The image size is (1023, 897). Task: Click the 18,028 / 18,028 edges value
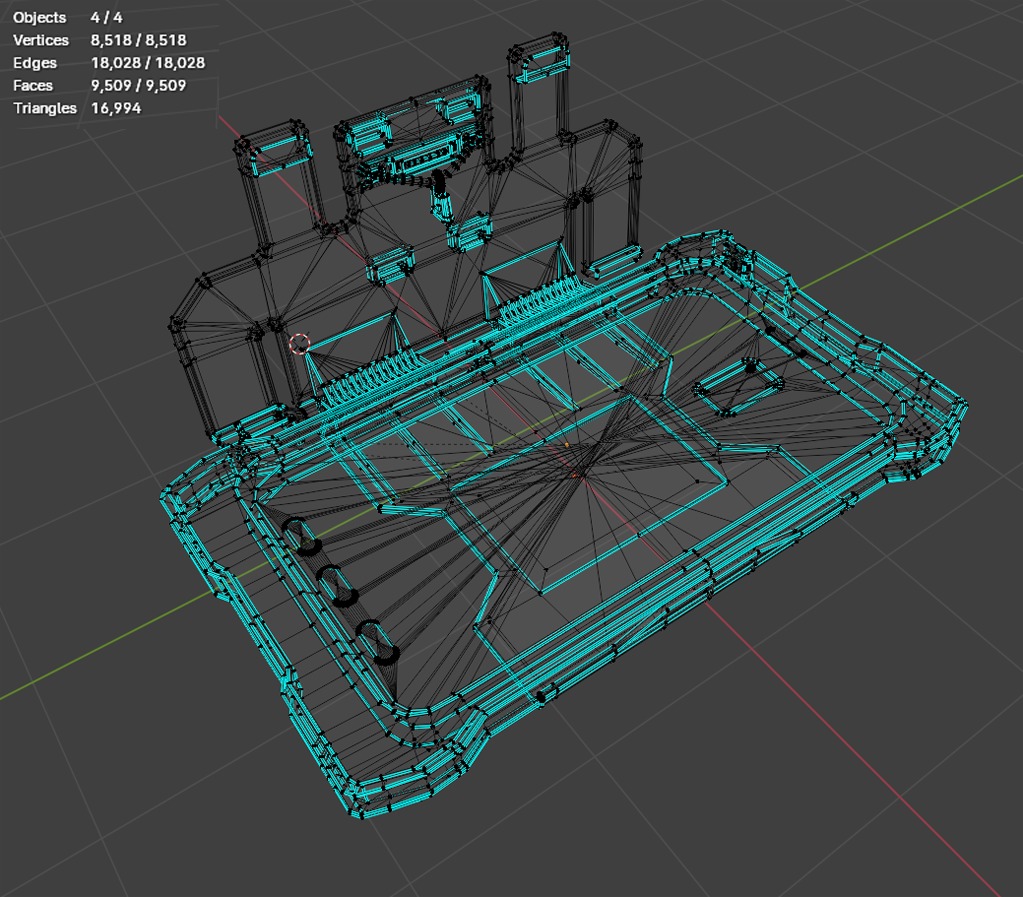(147, 63)
